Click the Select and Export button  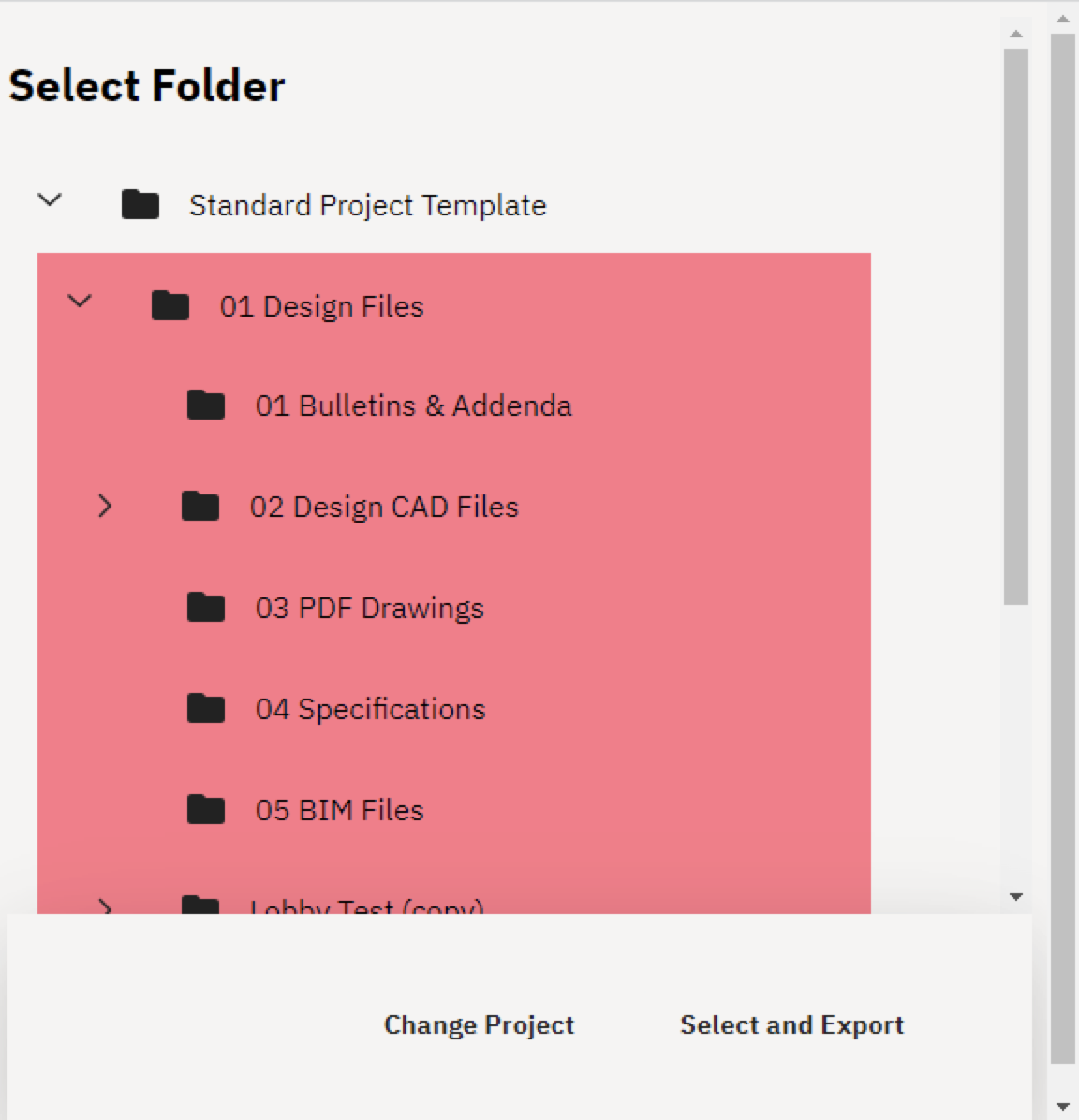coord(791,1024)
